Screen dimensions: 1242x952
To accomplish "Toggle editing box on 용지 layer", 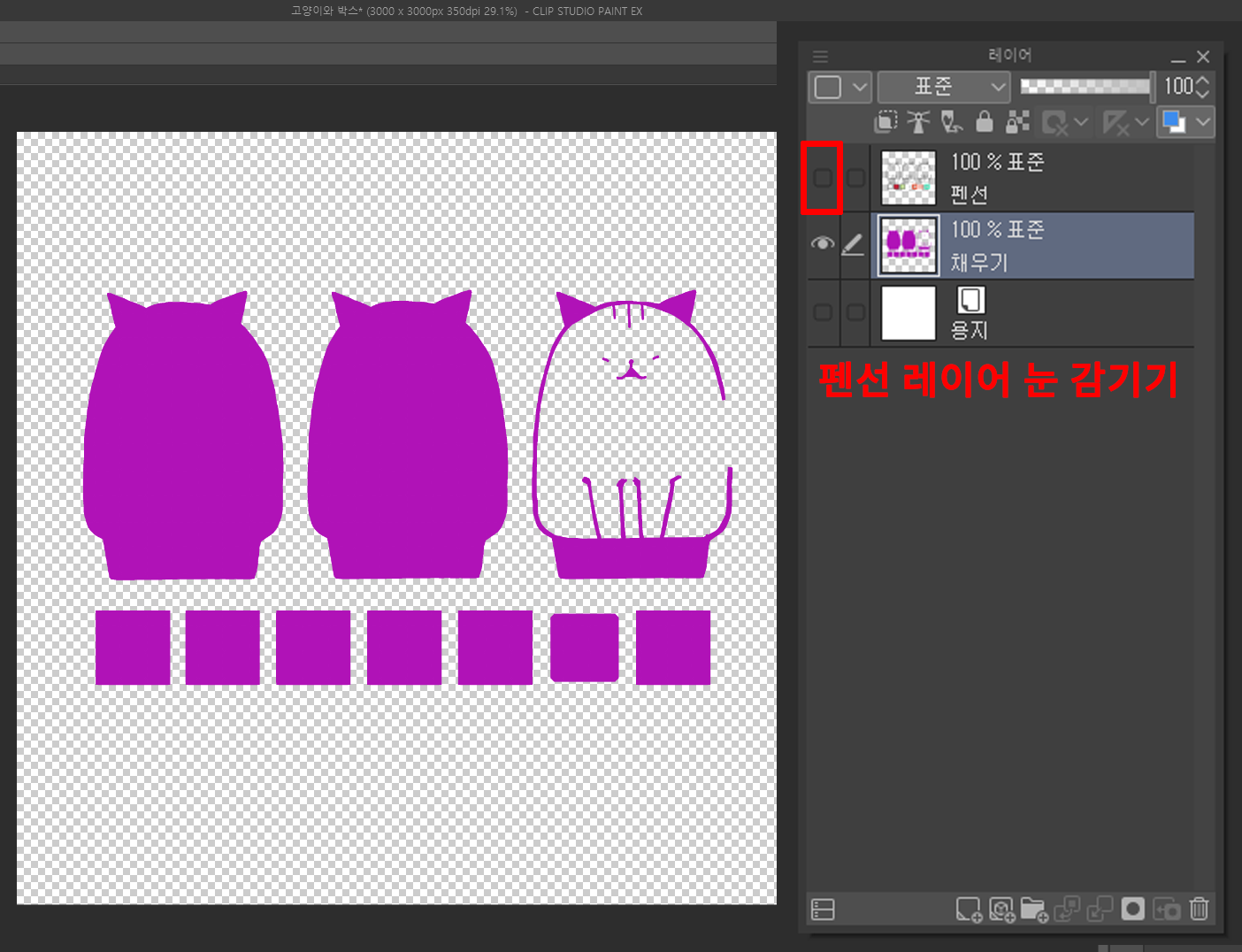I will [x=855, y=312].
